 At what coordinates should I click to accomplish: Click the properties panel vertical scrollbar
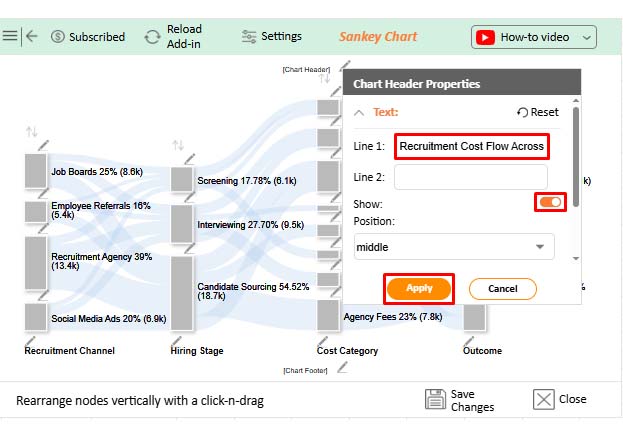point(575,150)
